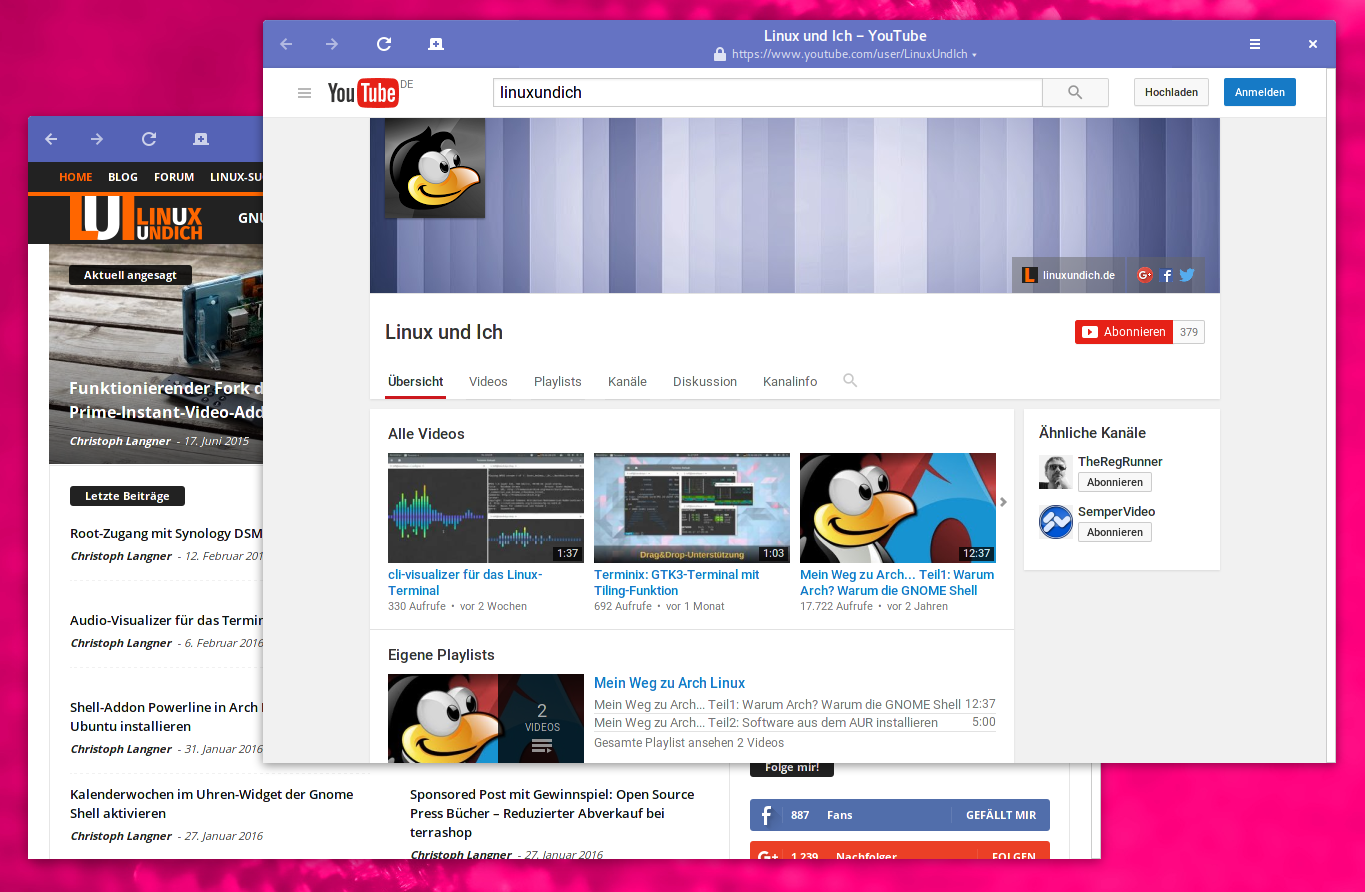Open the Mein Weg zu Arch Linux playlist
Image resolution: width=1365 pixels, height=892 pixels.
click(669, 683)
